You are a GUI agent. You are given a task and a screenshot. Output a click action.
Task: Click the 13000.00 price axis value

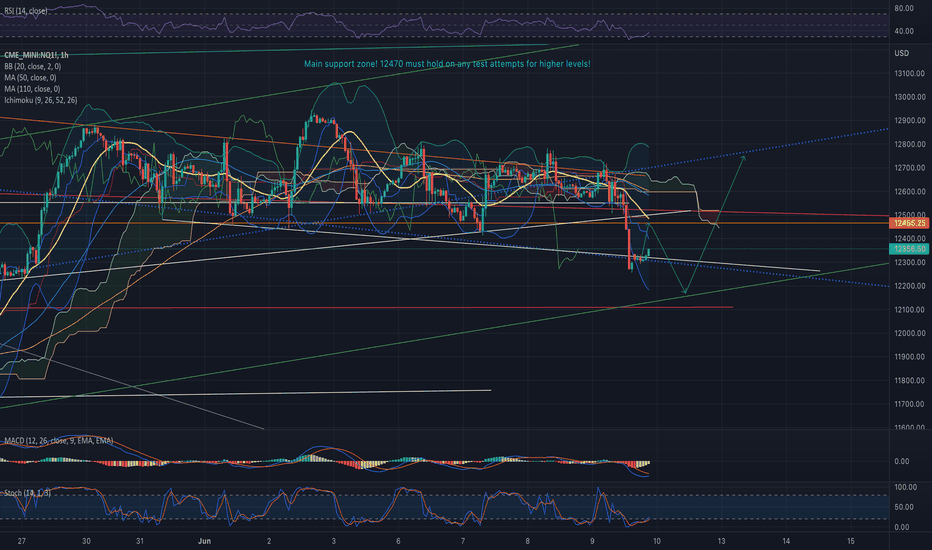(x=909, y=97)
